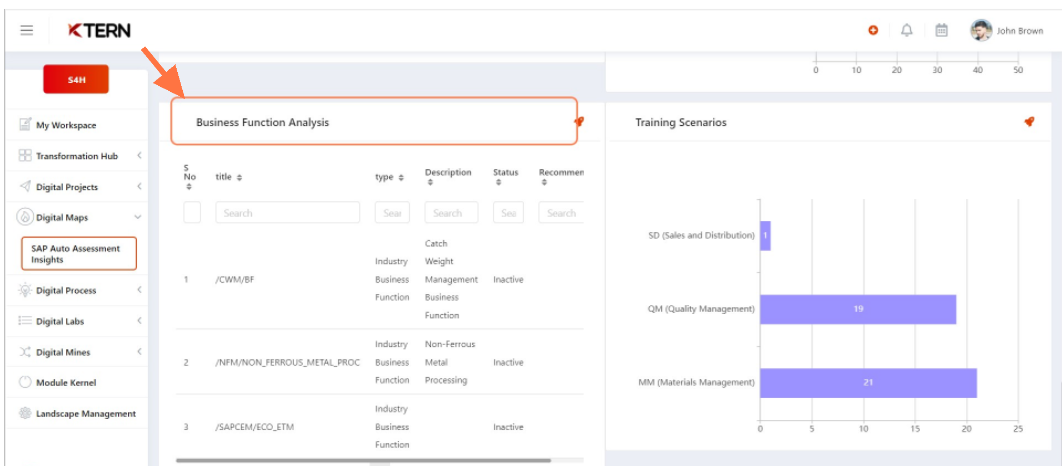Click the KTERN logo
This screenshot has height=466, width=1062.
[x=99, y=30]
